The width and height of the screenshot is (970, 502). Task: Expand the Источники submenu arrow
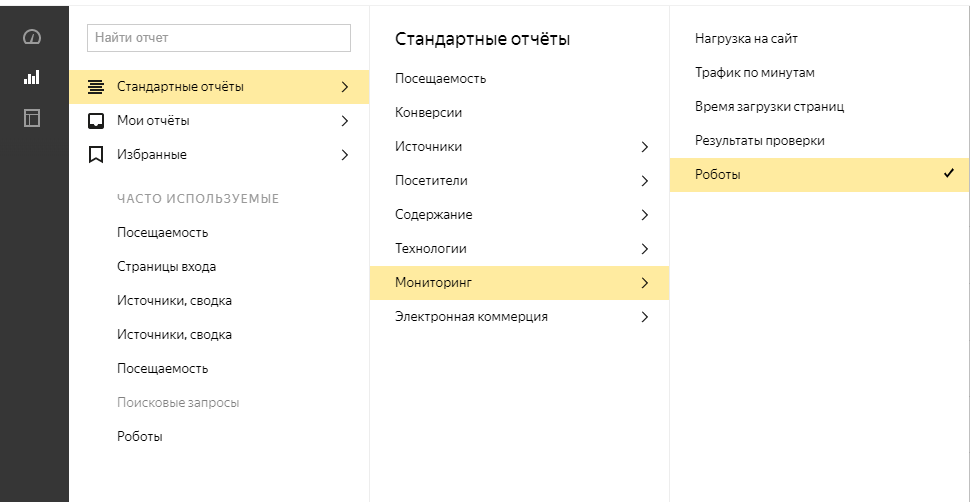pyautogui.click(x=644, y=147)
